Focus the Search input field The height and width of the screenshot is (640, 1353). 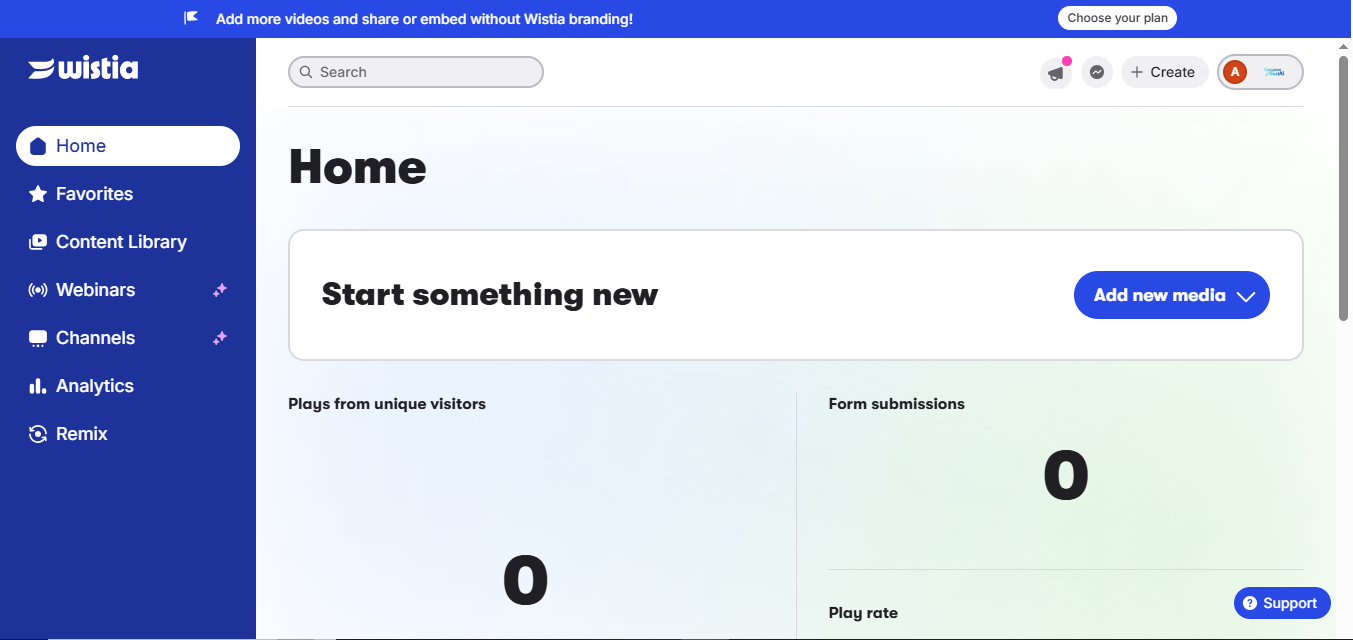pos(416,72)
